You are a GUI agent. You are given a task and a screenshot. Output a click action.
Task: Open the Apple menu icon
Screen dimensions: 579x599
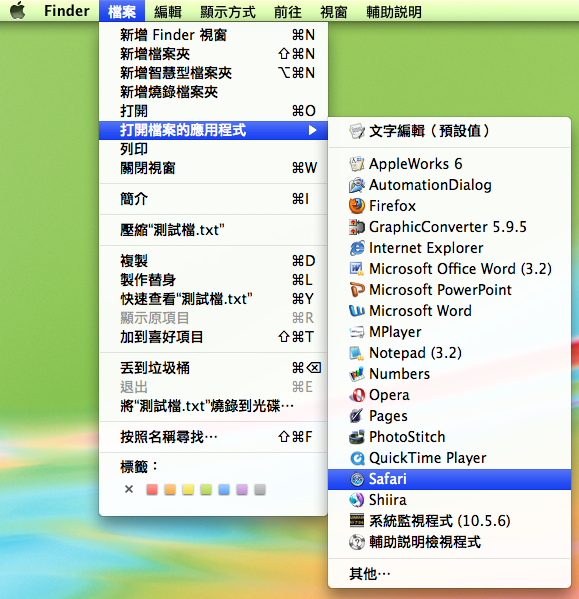pos(18,11)
